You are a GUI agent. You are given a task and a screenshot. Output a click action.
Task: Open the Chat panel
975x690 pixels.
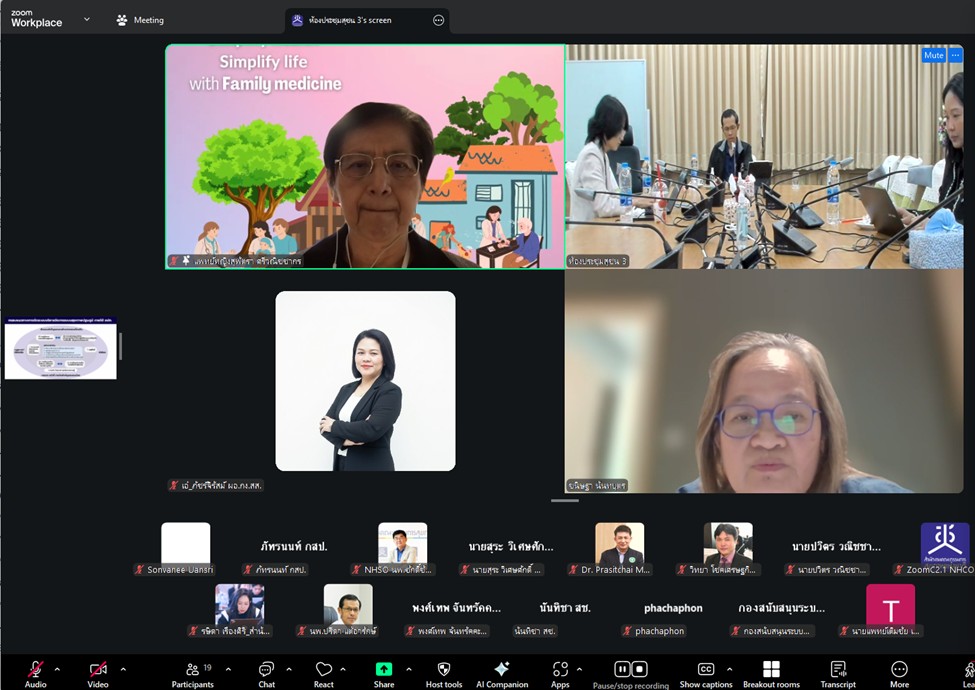coord(266,670)
